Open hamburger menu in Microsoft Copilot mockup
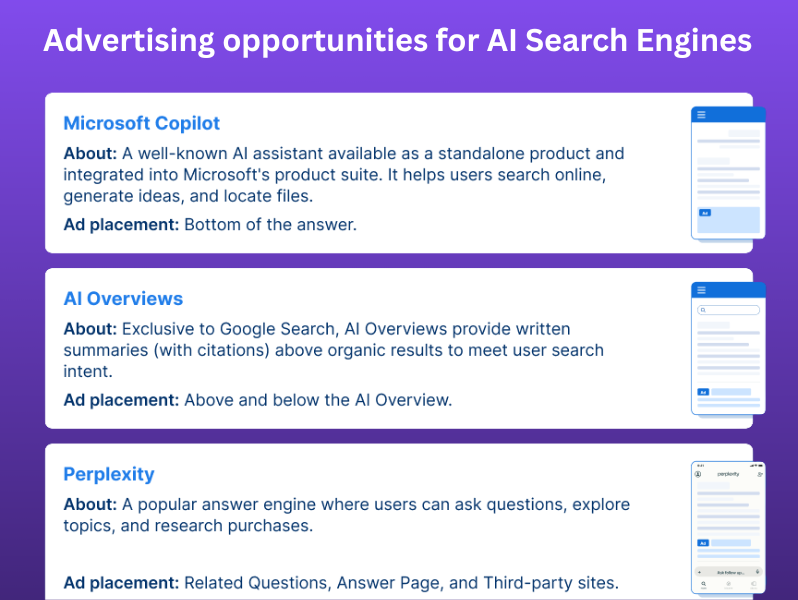The image size is (798, 600). pyautogui.click(x=702, y=115)
